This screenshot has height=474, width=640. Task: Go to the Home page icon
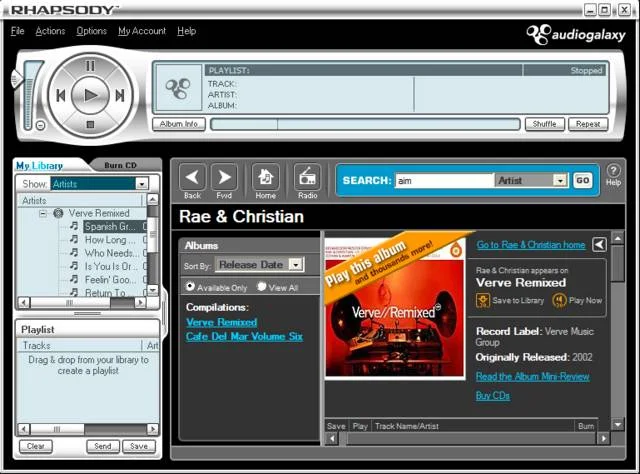pos(265,177)
